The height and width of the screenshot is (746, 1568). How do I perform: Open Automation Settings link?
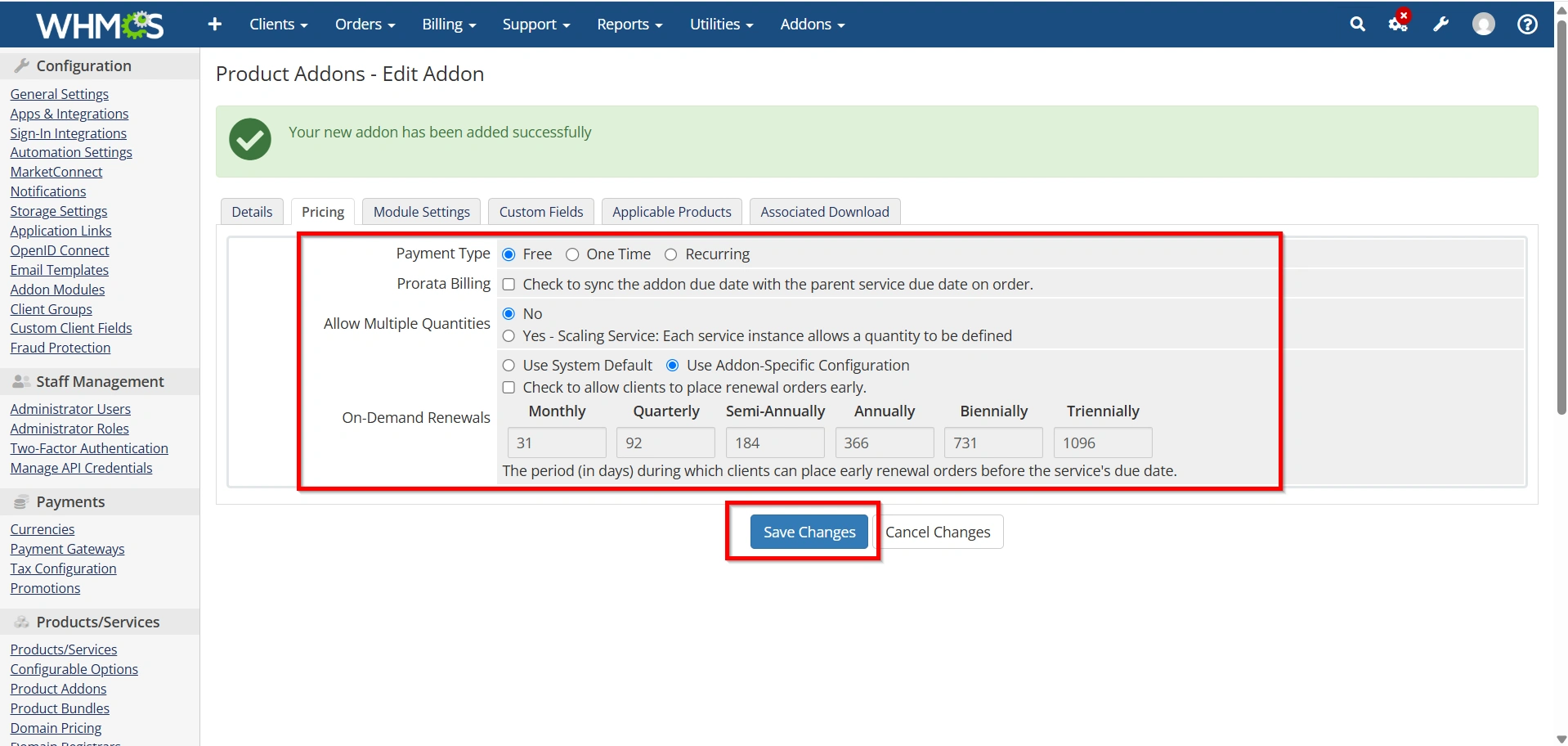71,152
